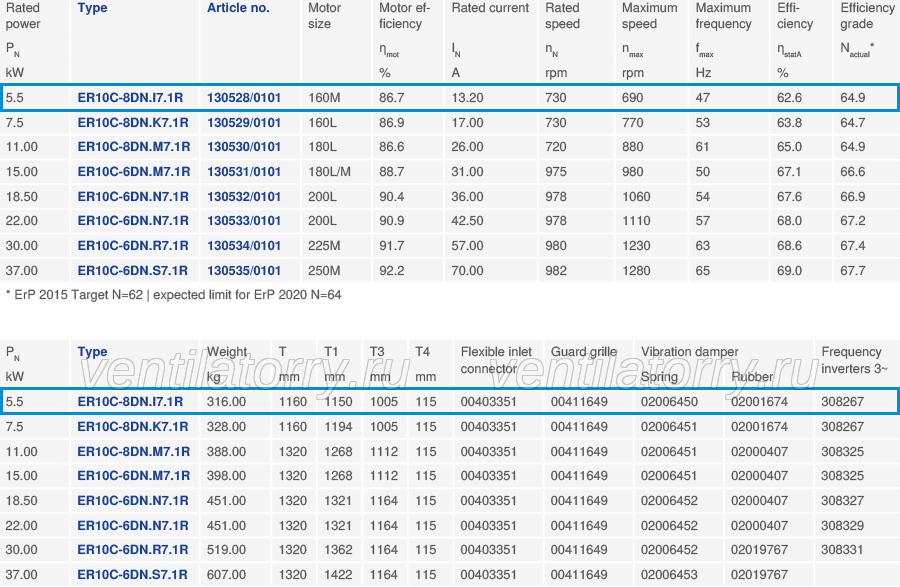900x587 pixels.
Task: Click type ER10C-8DN.M7.1R beside article 130530/0101
Action: pyautogui.click(x=134, y=147)
